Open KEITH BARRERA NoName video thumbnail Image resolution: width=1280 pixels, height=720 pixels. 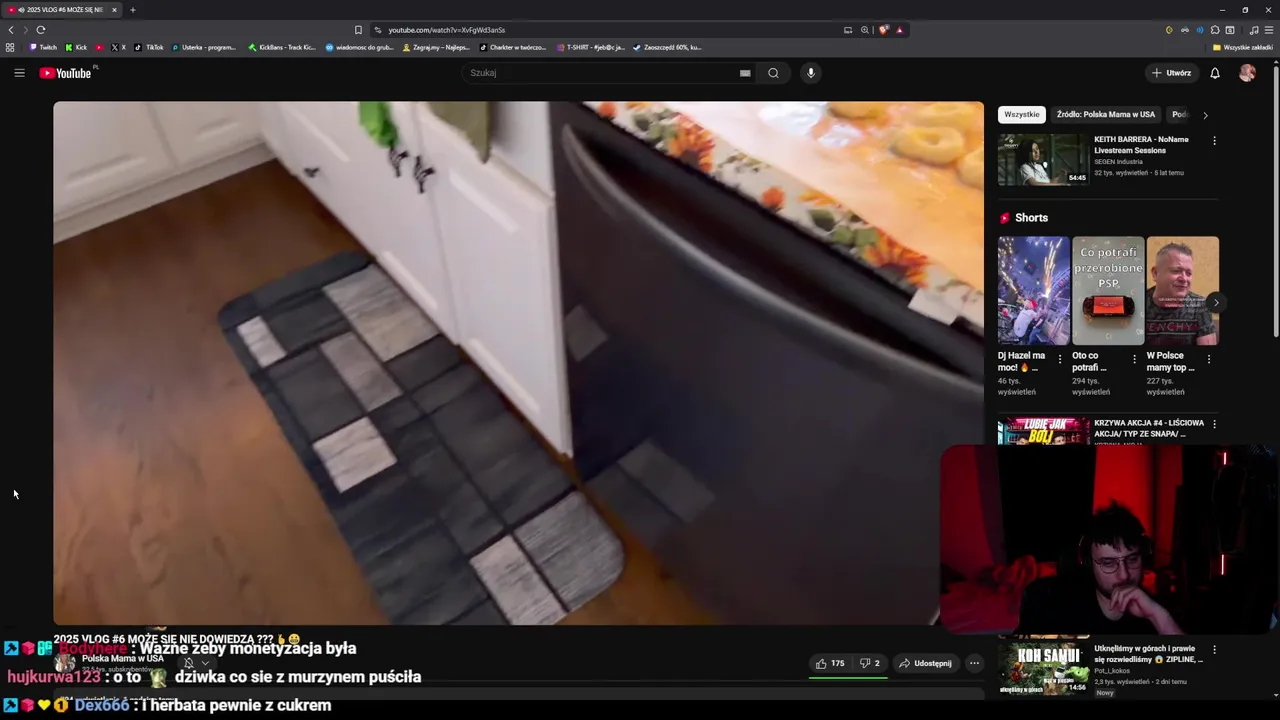(x=1043, y=159)
